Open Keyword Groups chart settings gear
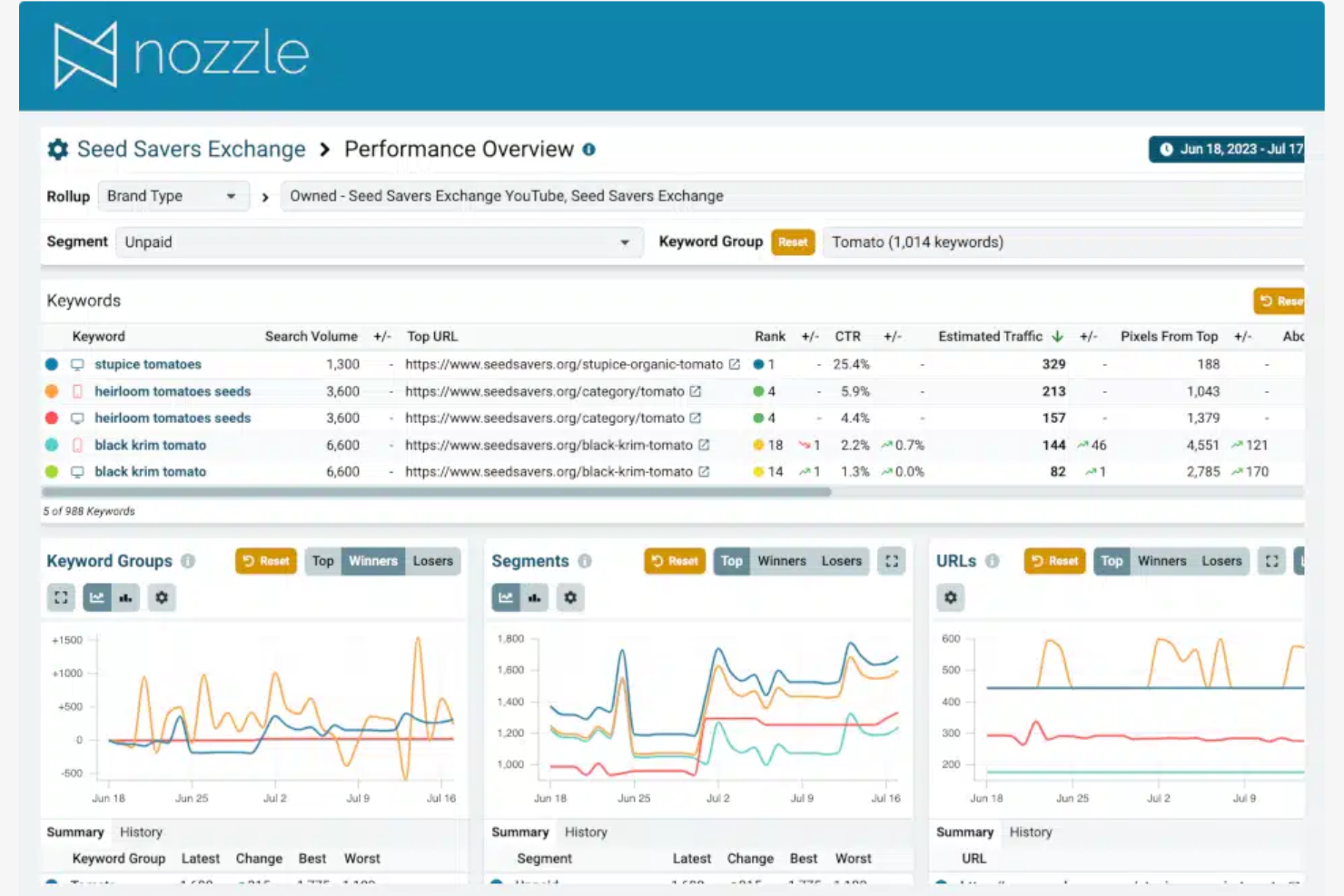This screenshot has width=1344, height=896. [x=162, y=597]
